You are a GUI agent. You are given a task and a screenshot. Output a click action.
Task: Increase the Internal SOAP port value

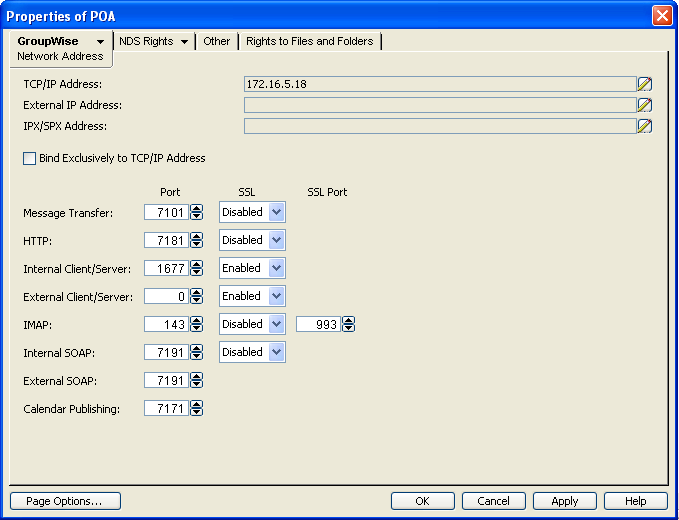(197, 349)
